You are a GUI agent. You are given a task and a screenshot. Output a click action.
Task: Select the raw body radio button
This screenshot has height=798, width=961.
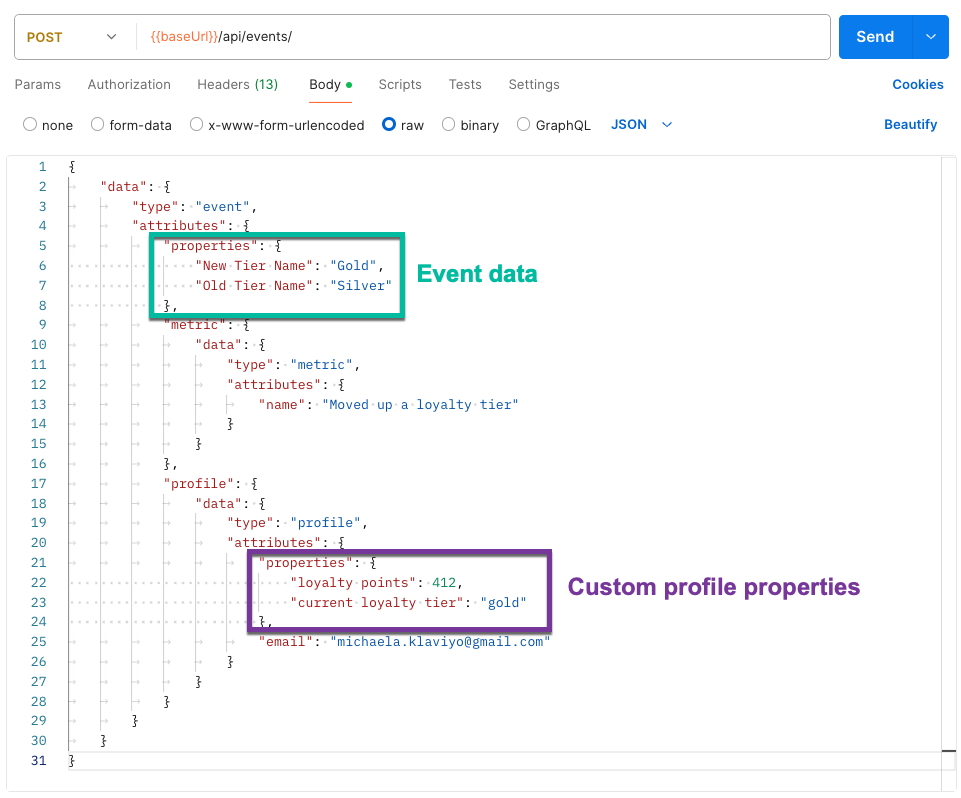389,124
